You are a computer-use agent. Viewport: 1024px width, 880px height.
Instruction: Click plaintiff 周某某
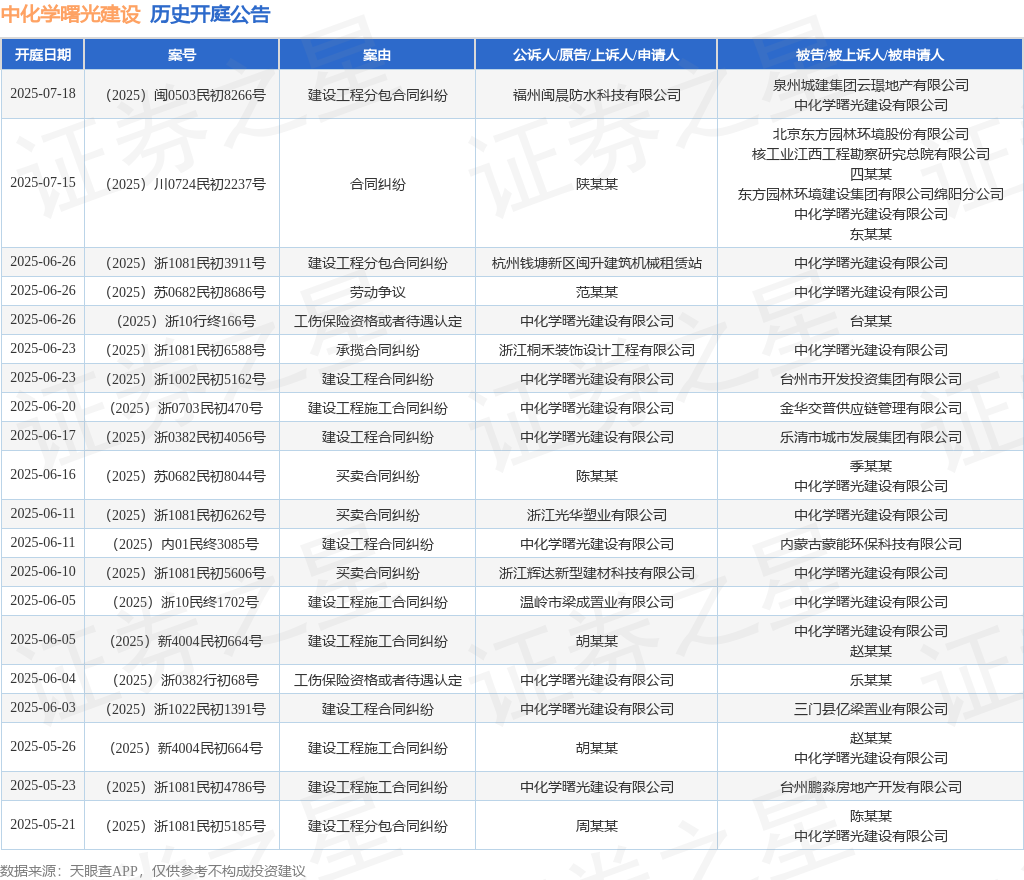tap(596, 826)
